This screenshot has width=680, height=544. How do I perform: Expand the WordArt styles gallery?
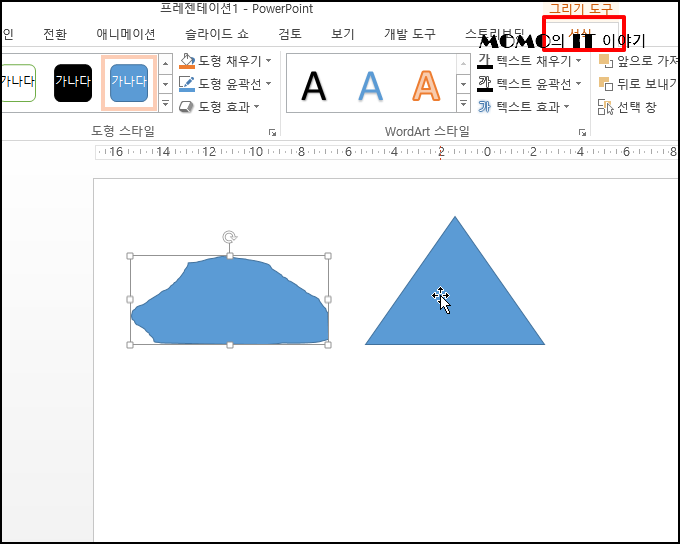click(x=463, y=104)
